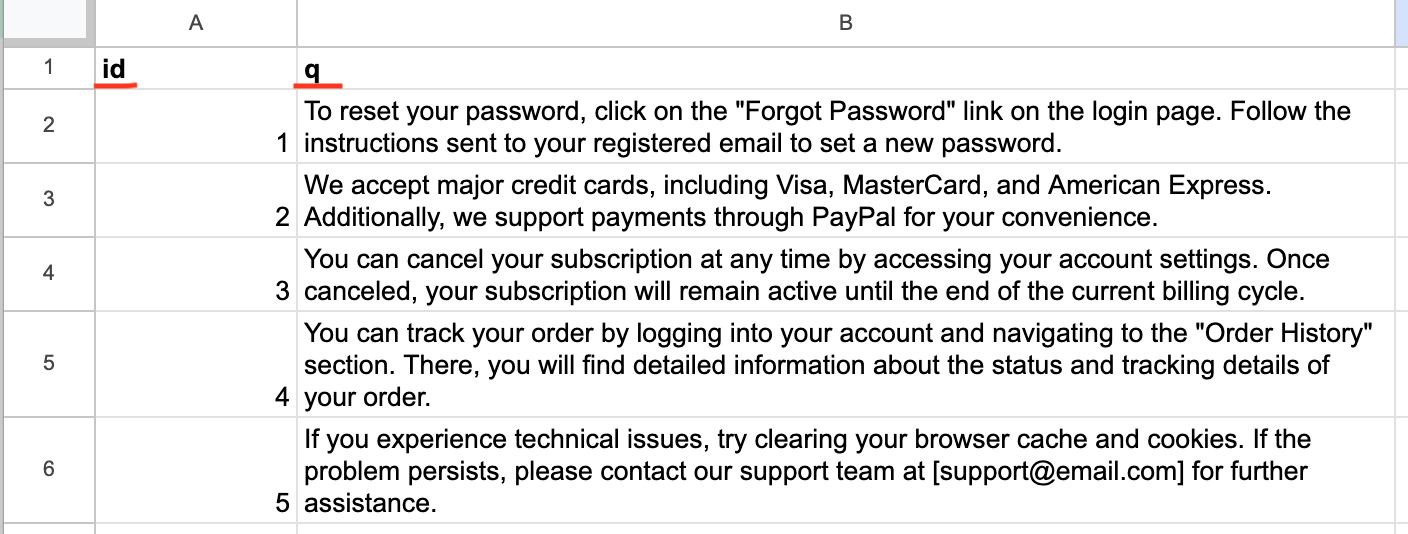Viewport: 1408px width, 534px height.
Task: Select row 1 header
Action: point(48,68)
